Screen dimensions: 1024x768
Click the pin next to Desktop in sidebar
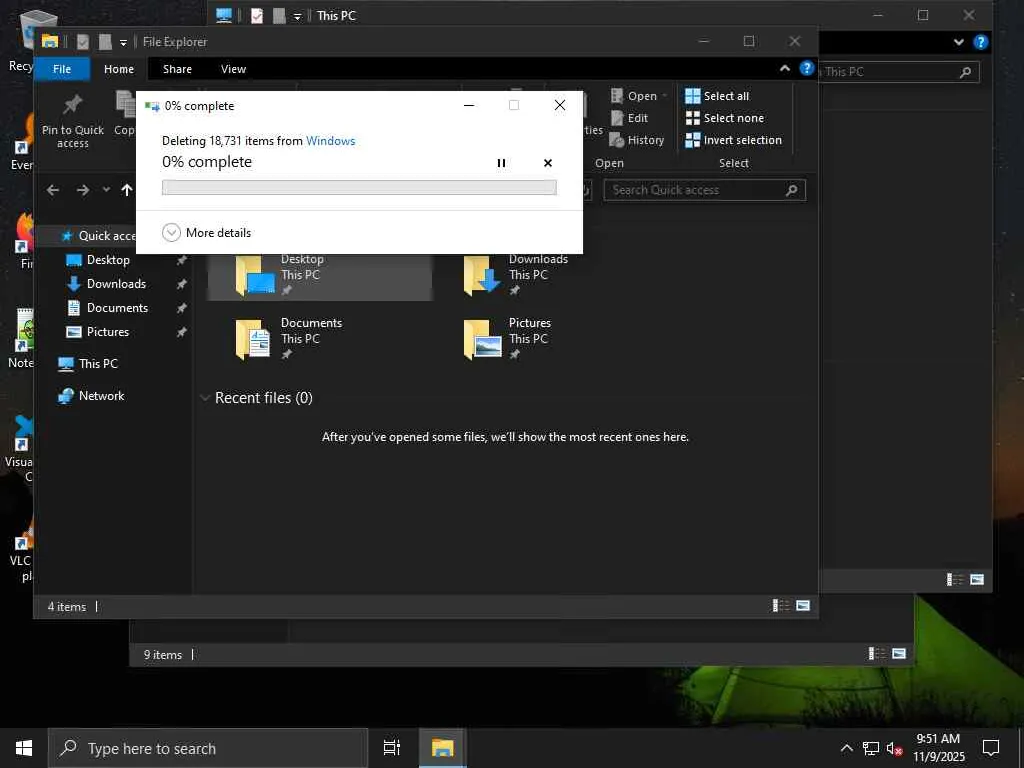click(x=182, y=261)
